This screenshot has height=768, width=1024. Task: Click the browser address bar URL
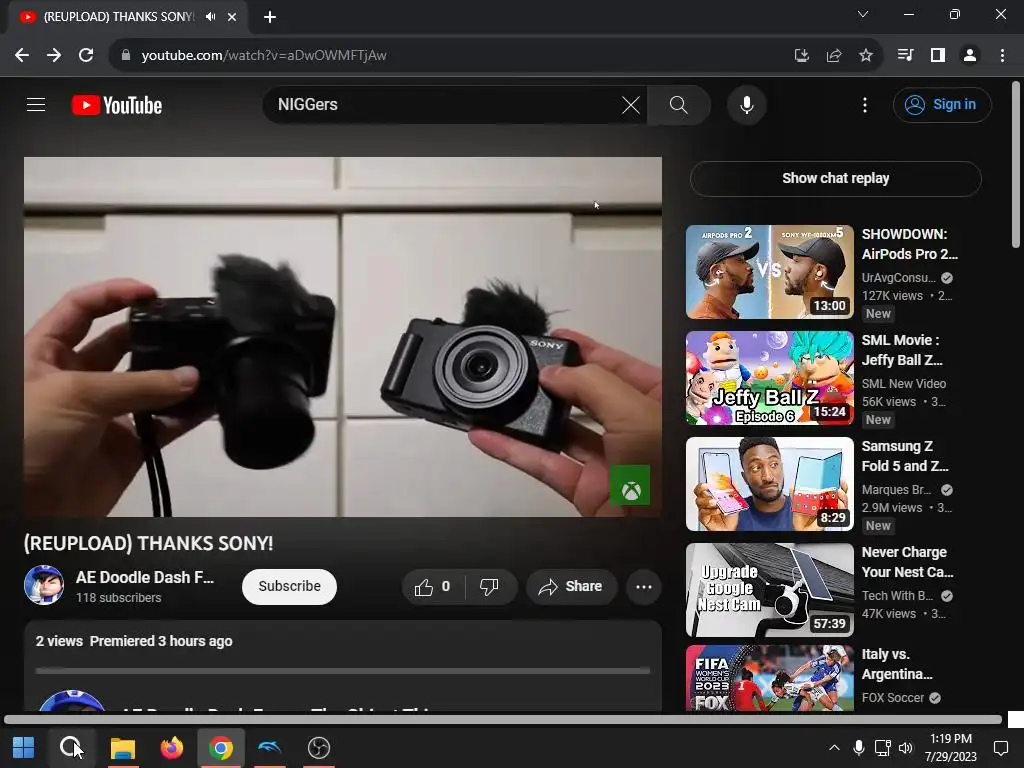pos(264,56)
